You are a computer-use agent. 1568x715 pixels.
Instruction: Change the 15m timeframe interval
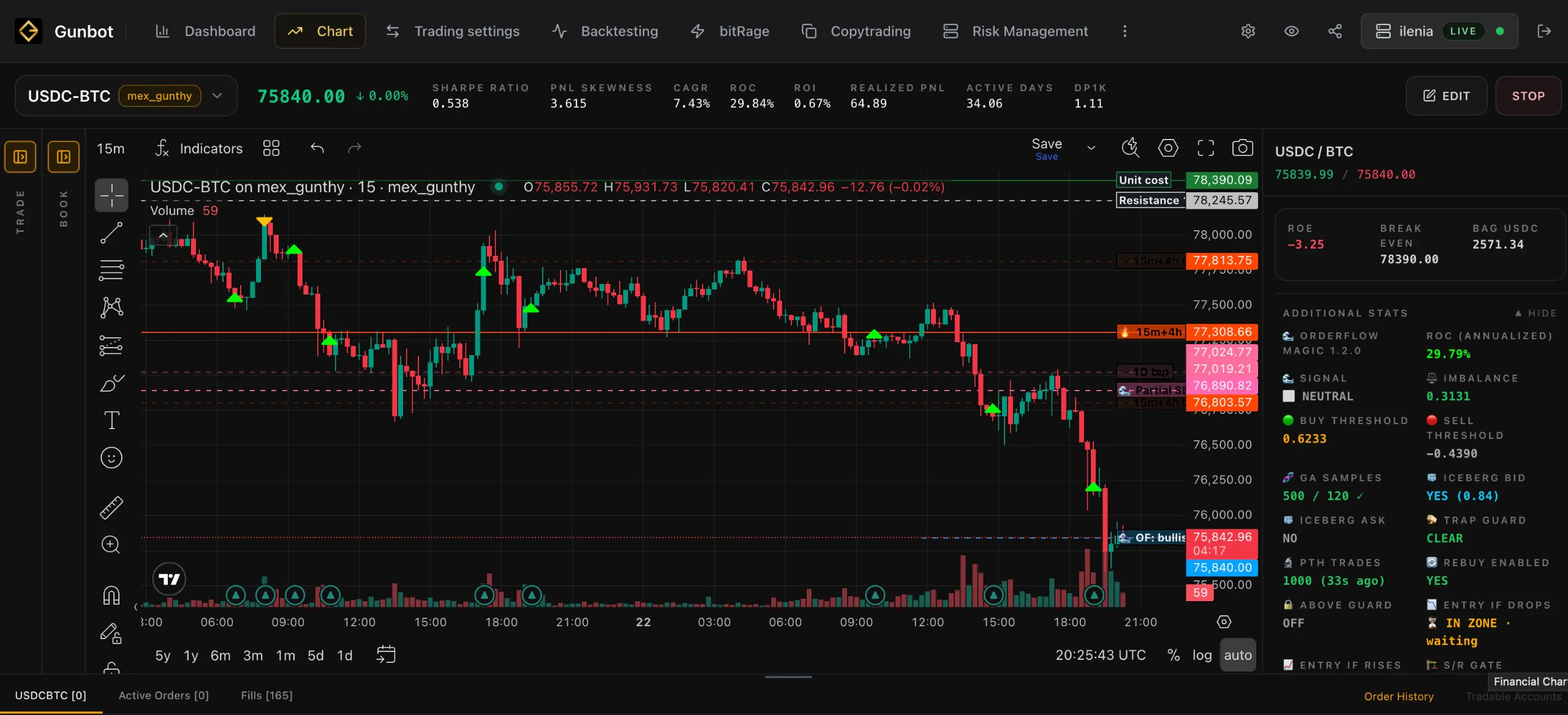pyautogui.click(x=110, y=149)
